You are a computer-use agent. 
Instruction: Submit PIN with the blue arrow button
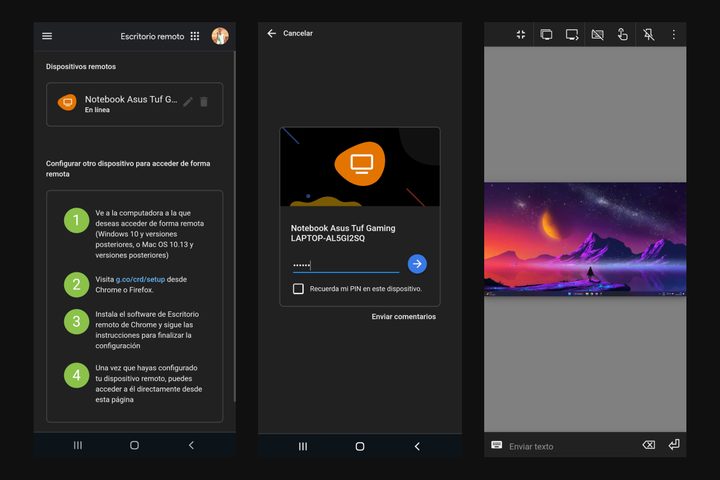pyautogui.click(x=417, y=264)
